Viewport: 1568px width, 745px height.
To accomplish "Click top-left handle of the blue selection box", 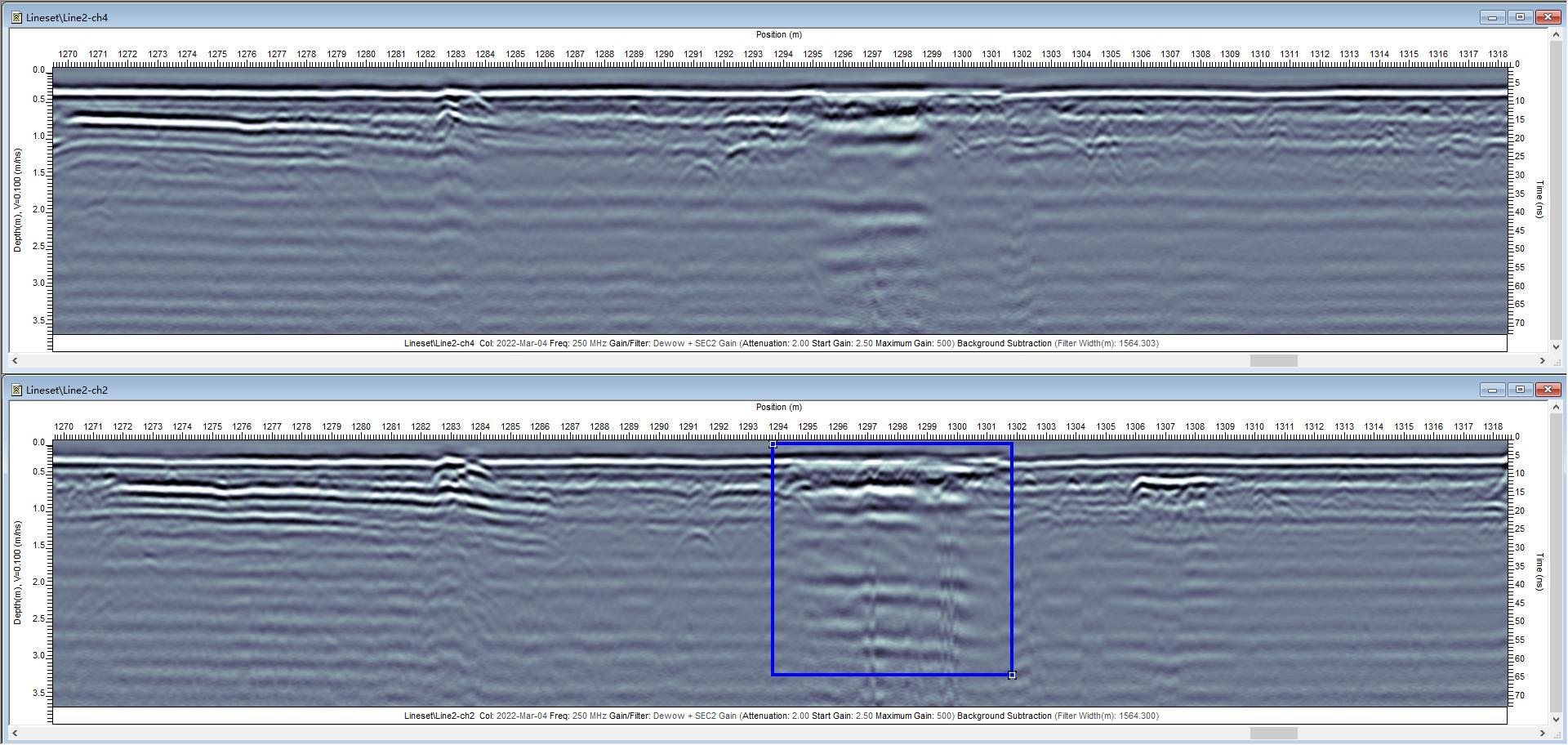I will pyautogui.click(x=773, y=444).
